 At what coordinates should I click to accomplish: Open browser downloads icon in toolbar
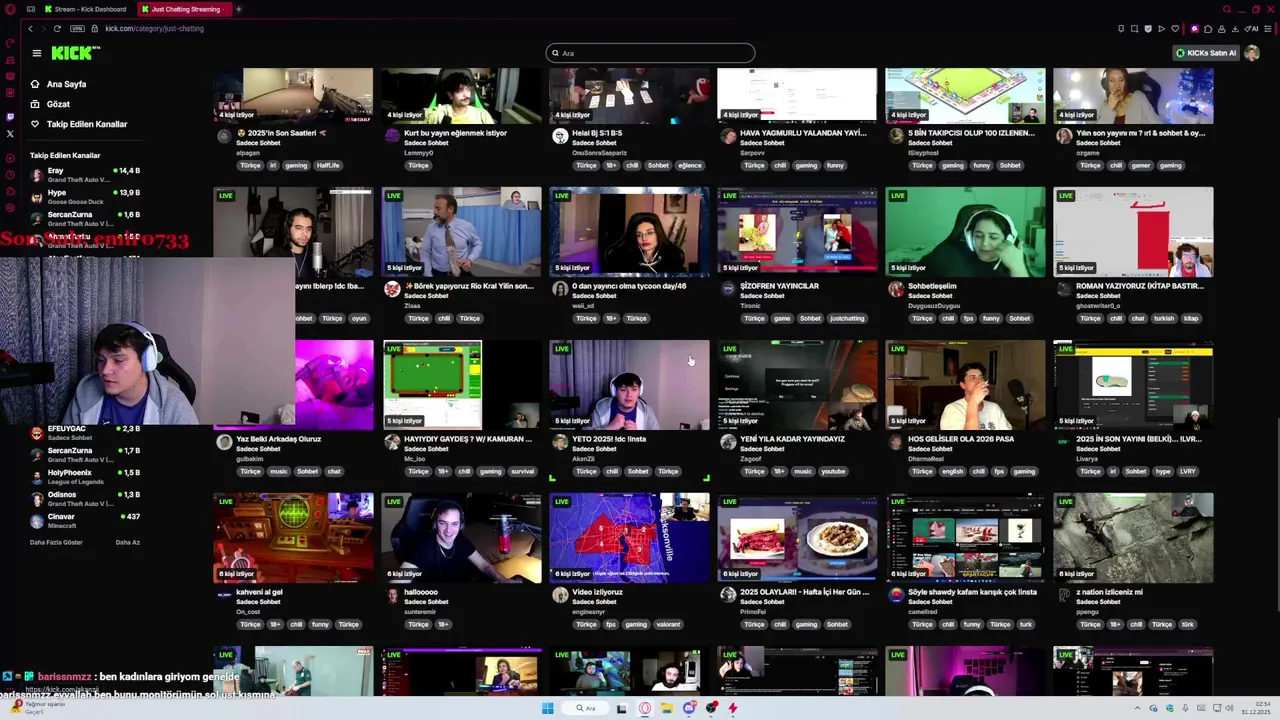tap(1236, 28)
